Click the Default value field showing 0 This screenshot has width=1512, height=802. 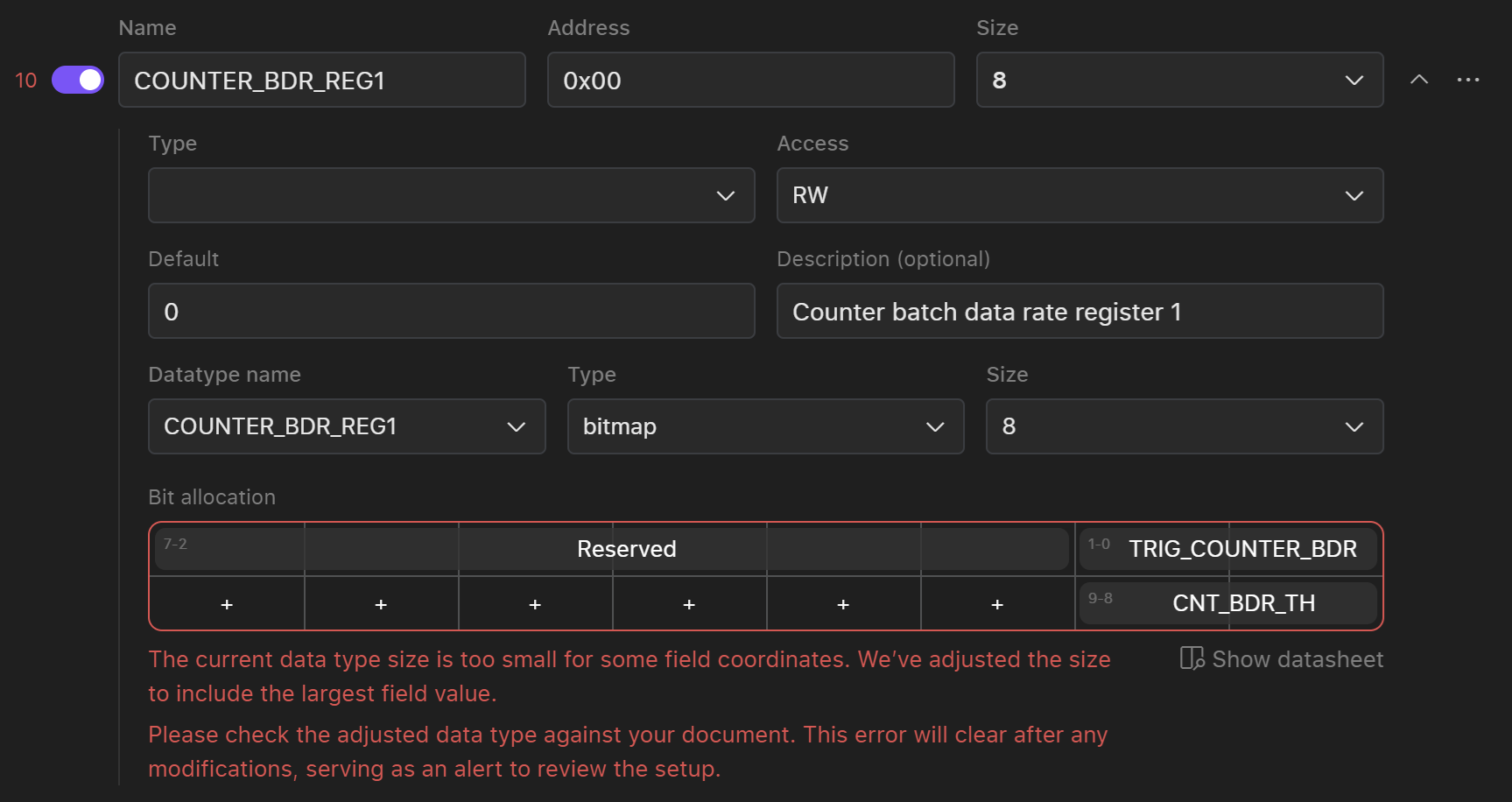point(451,311)
